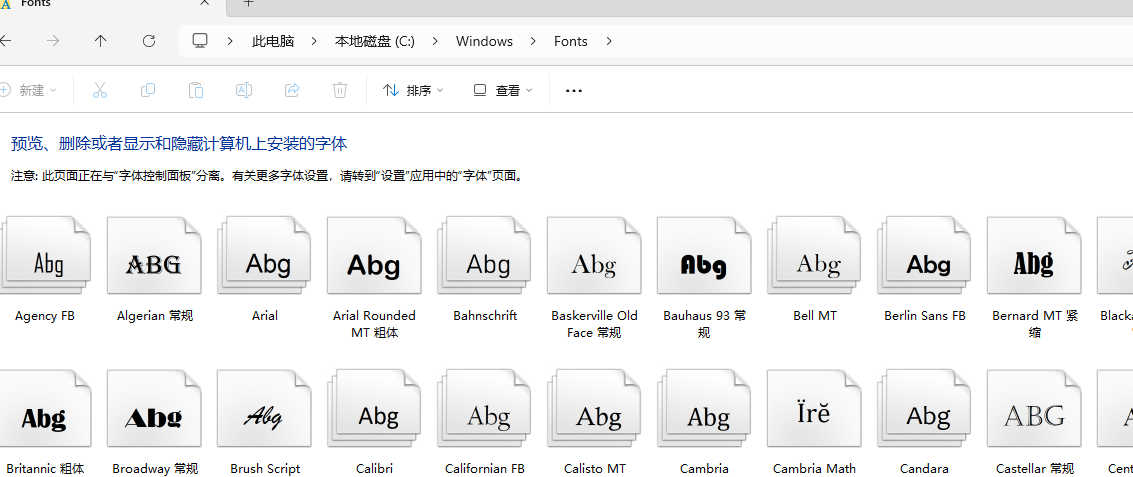Open the See more three-dots menu

[574, 90]
